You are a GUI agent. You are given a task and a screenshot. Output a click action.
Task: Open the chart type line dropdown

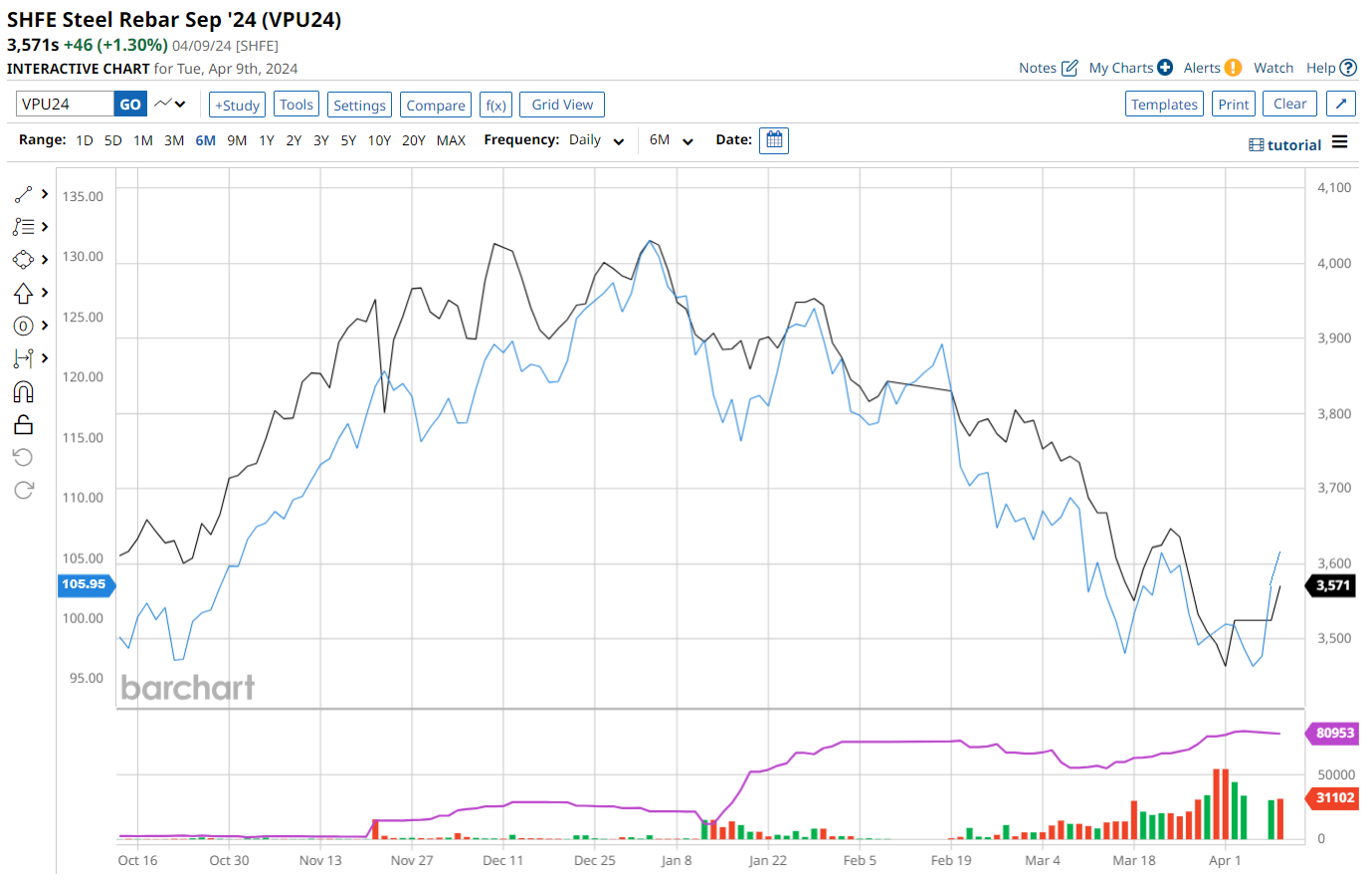click(170, 104)
